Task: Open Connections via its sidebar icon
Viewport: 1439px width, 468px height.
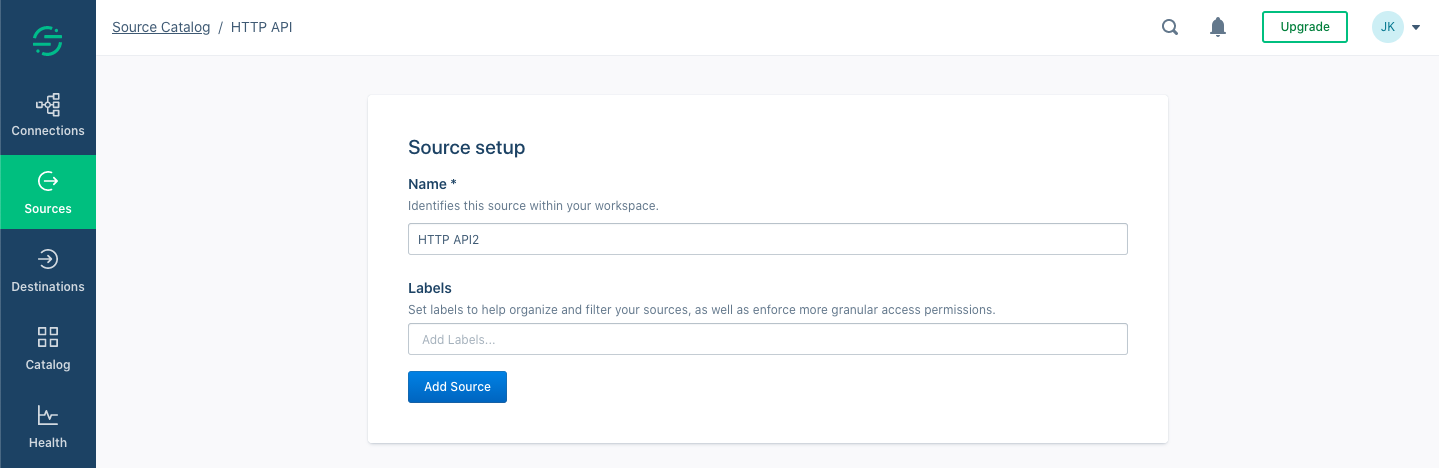Action: click(48, 104)
